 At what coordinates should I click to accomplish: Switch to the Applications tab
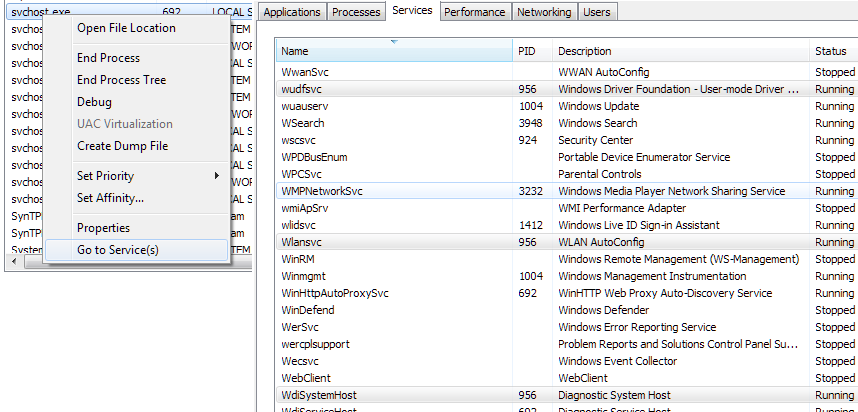click(x=292, y=12)
